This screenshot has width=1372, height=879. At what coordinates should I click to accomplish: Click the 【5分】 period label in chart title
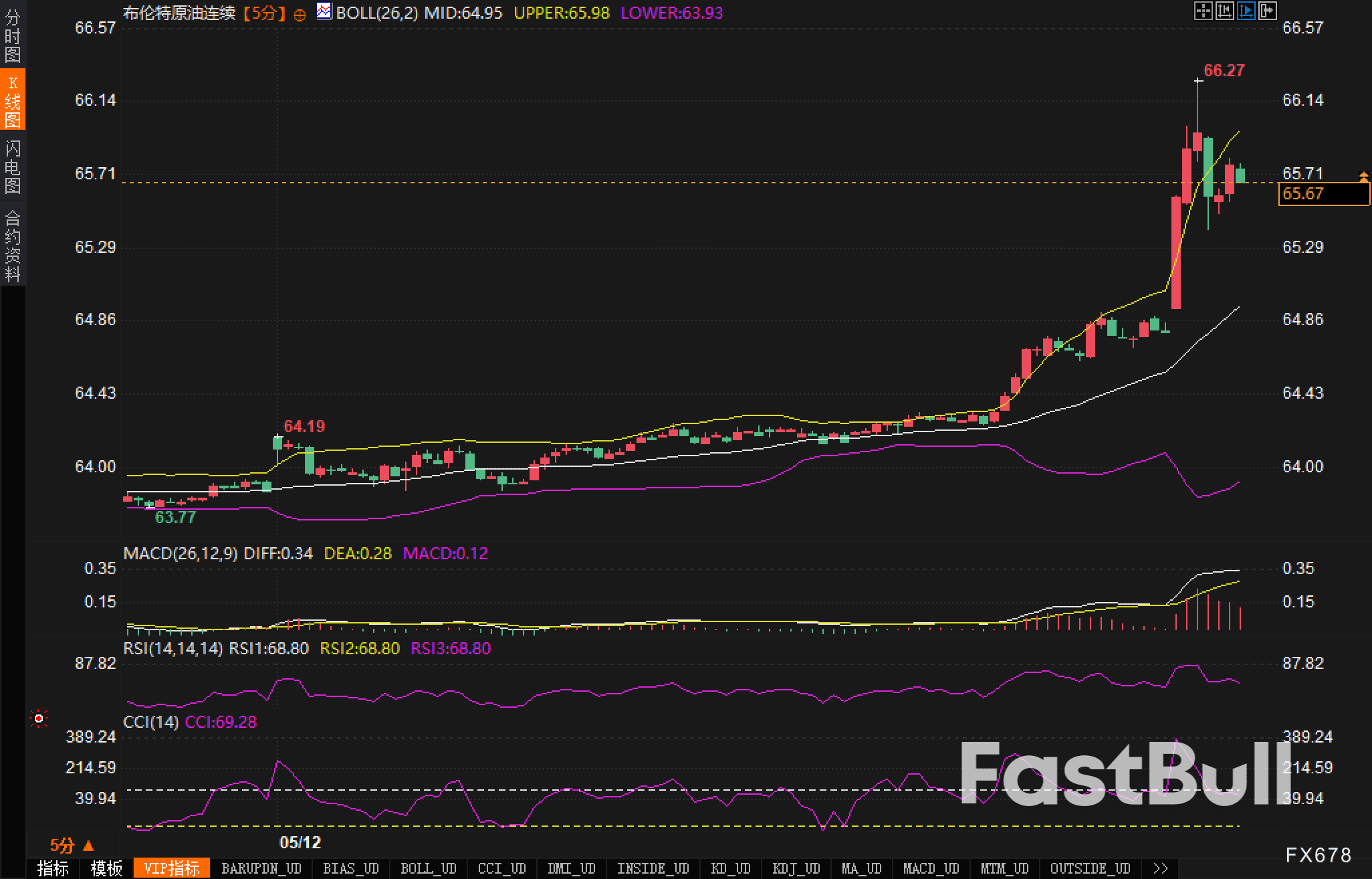point(264,13)
